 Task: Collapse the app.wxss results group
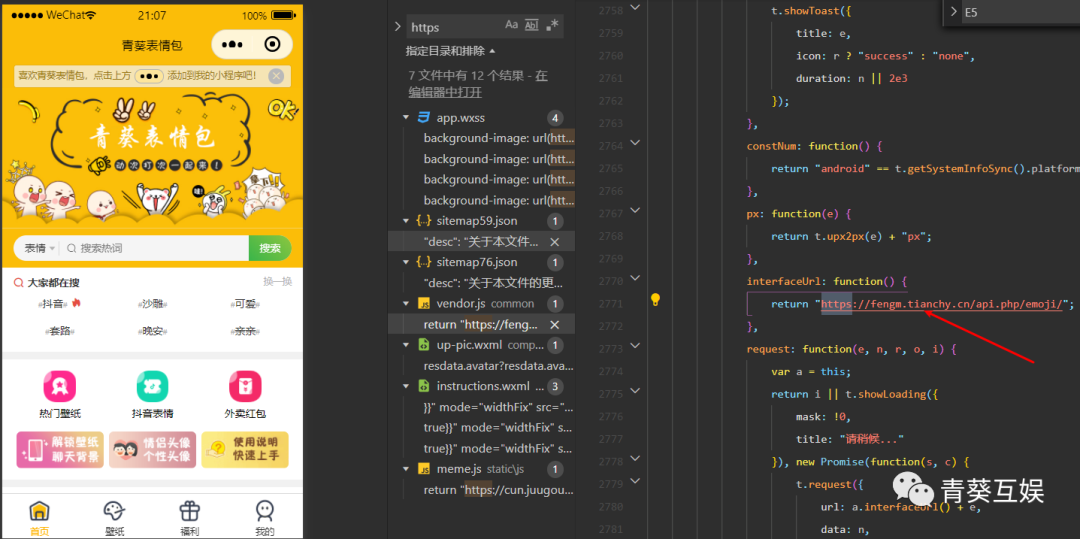[406, 118]
